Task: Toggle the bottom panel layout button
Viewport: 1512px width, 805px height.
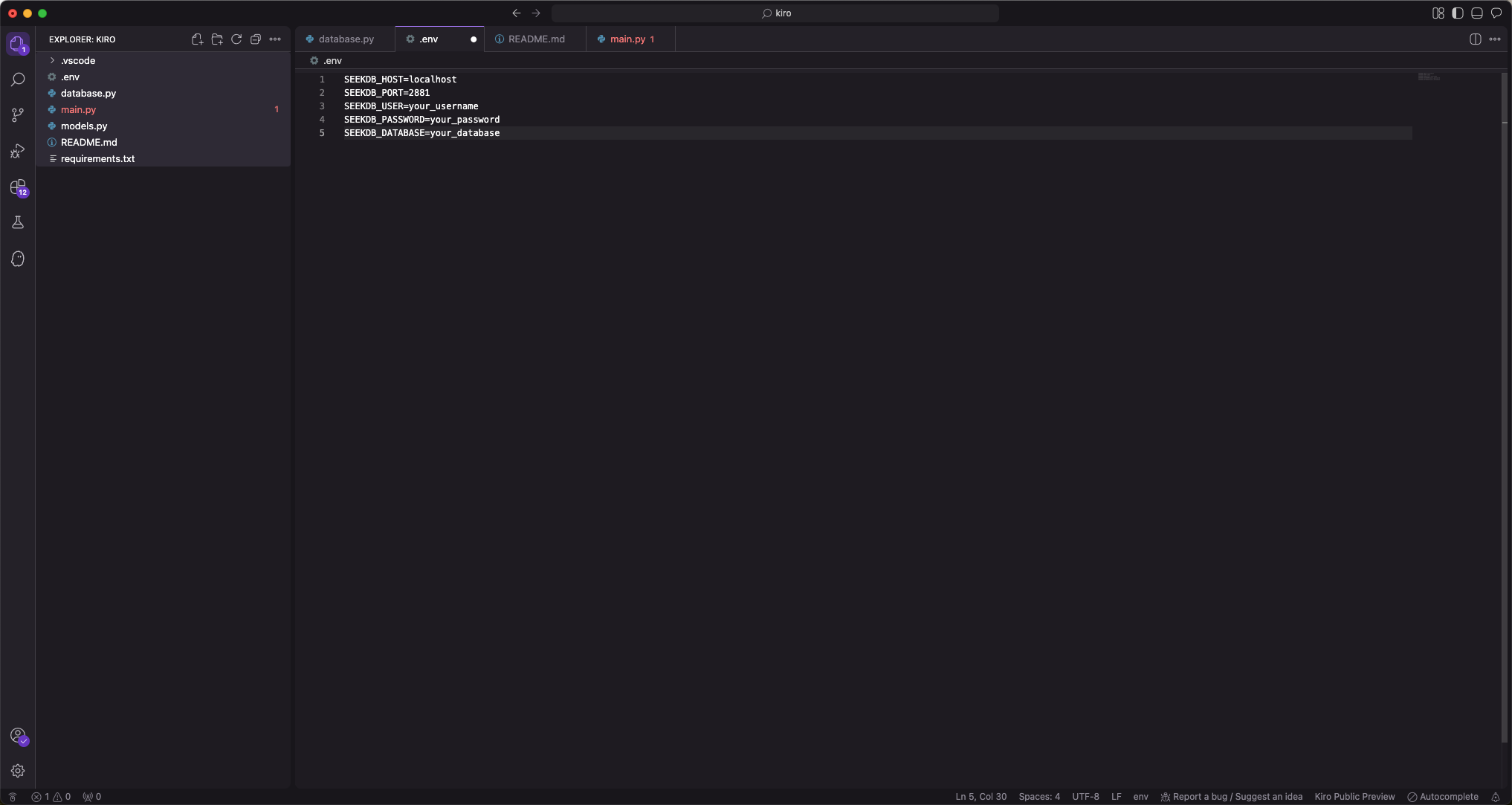Action: (x=1477, y=13)
